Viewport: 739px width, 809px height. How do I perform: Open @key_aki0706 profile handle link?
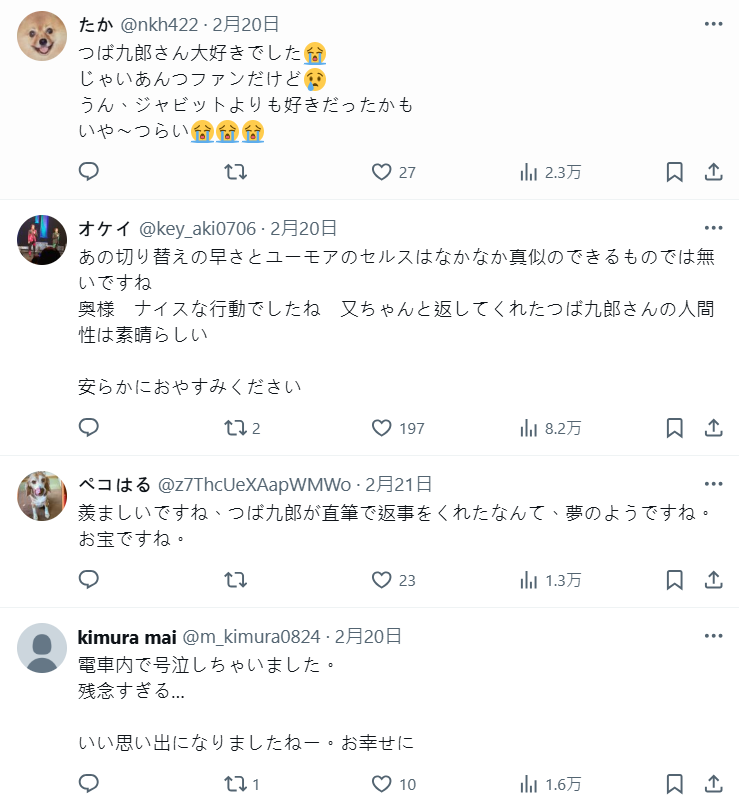(x=196, y=228)
